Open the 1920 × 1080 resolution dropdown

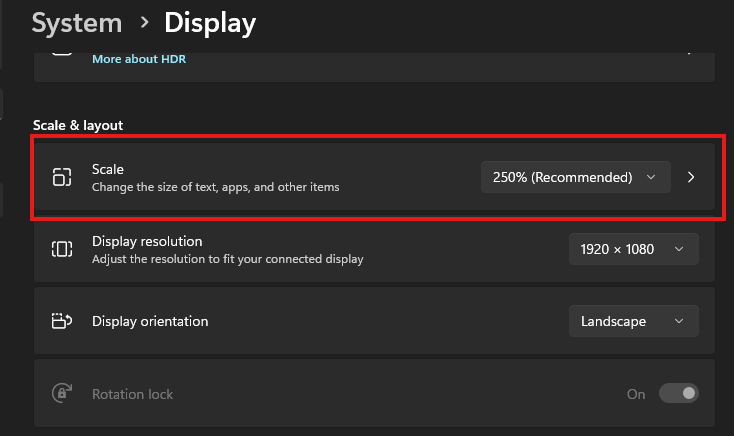[x=634, y=249]
